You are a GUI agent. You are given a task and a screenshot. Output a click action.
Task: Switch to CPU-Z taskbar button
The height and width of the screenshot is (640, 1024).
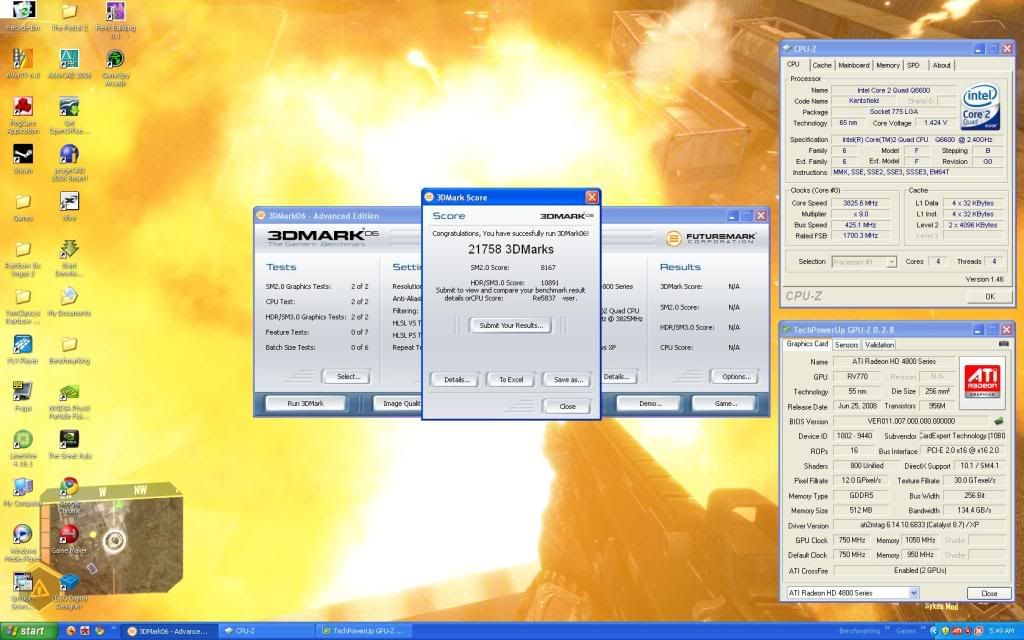point(266,631)
